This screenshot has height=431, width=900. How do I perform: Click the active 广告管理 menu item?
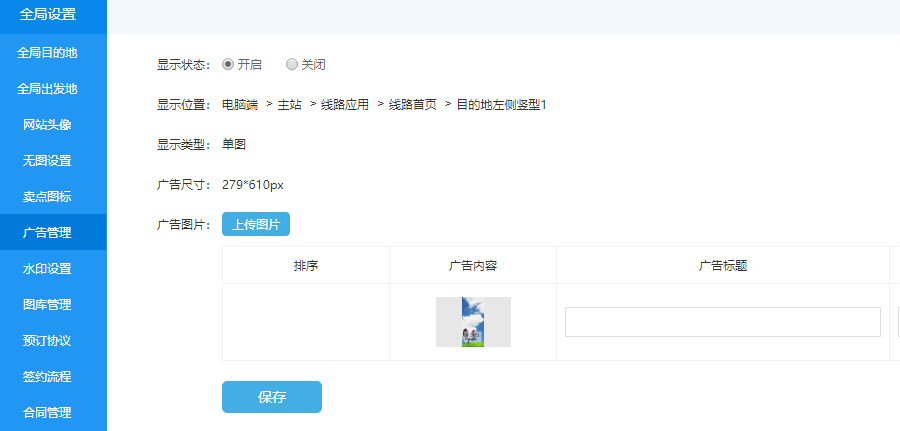(47, 233)
